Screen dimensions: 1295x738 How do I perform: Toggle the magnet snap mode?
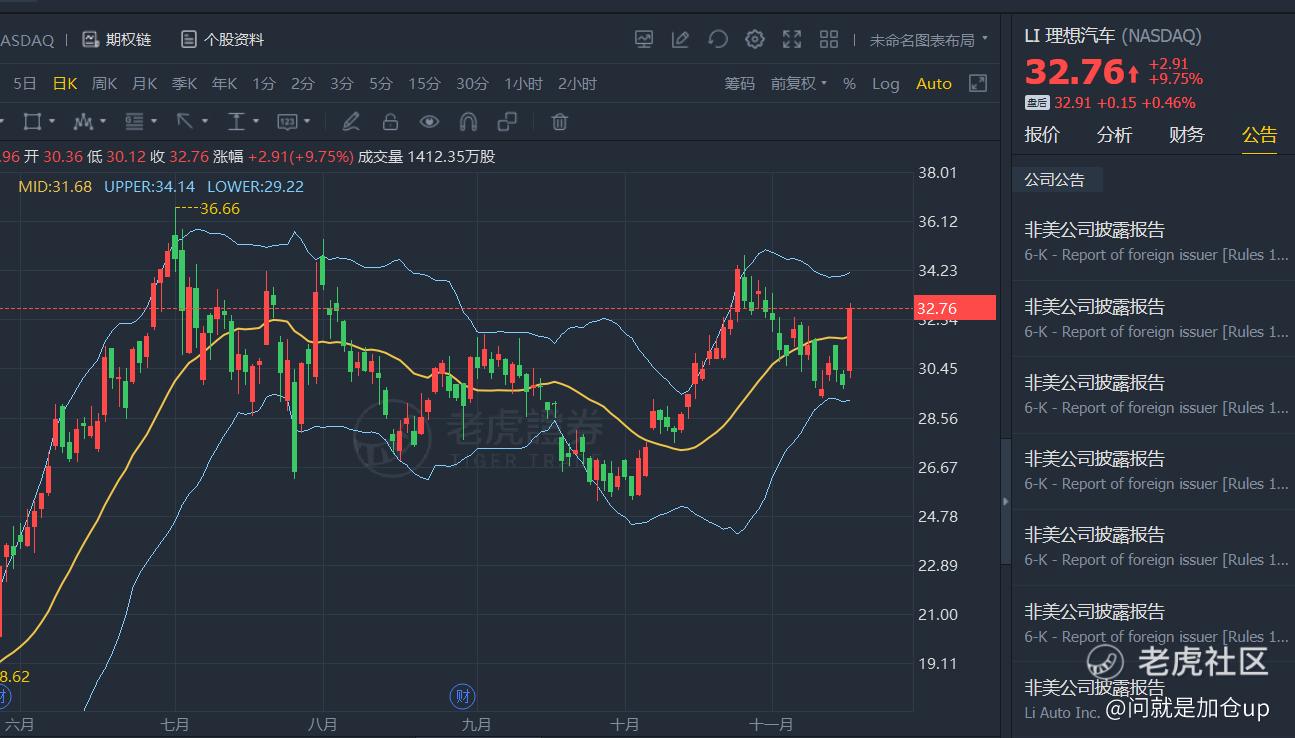click(x=468, y=122)
